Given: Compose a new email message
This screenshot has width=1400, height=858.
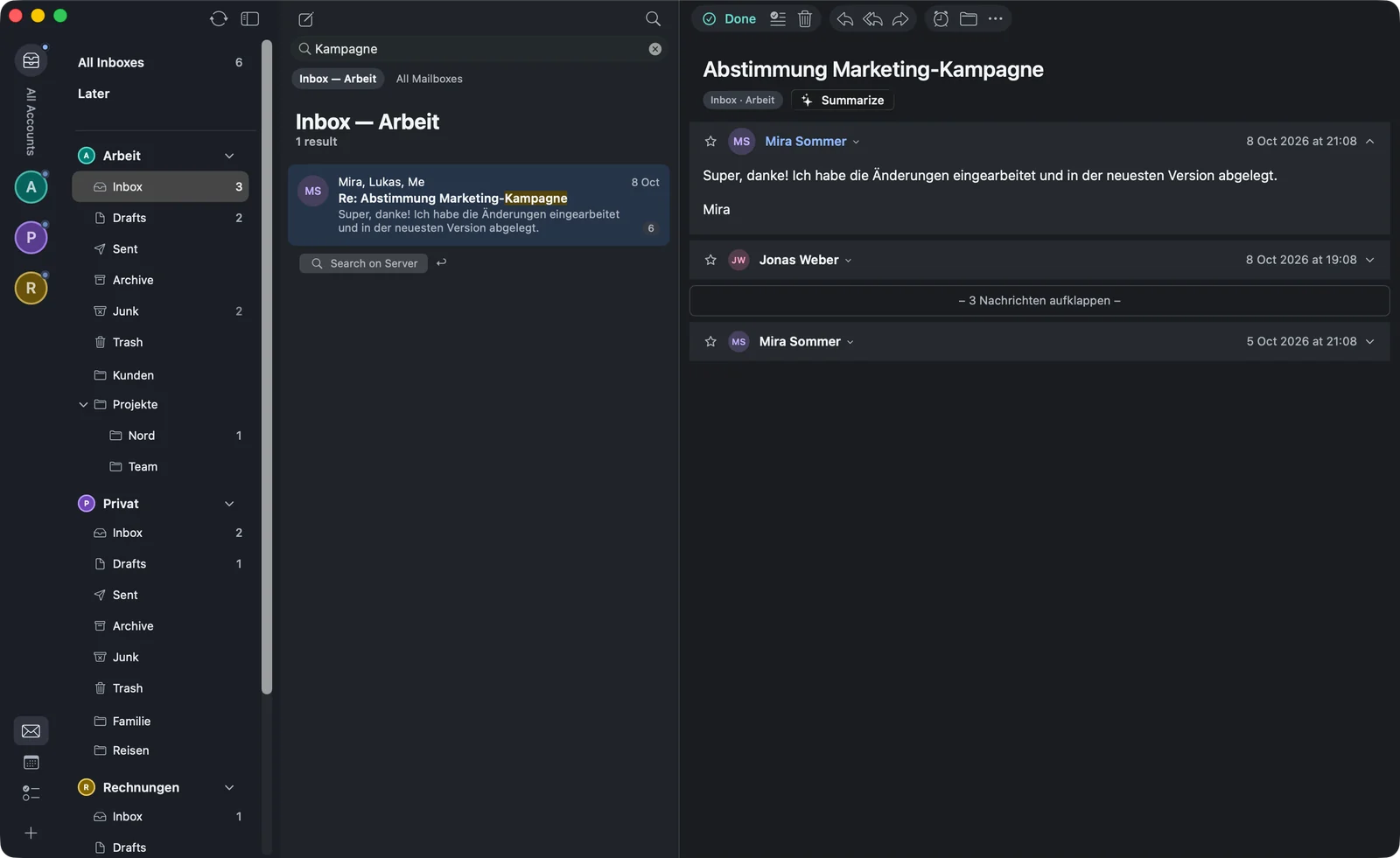Looking at the screenshot, I should pyautogui.click(x=305, y=19).
